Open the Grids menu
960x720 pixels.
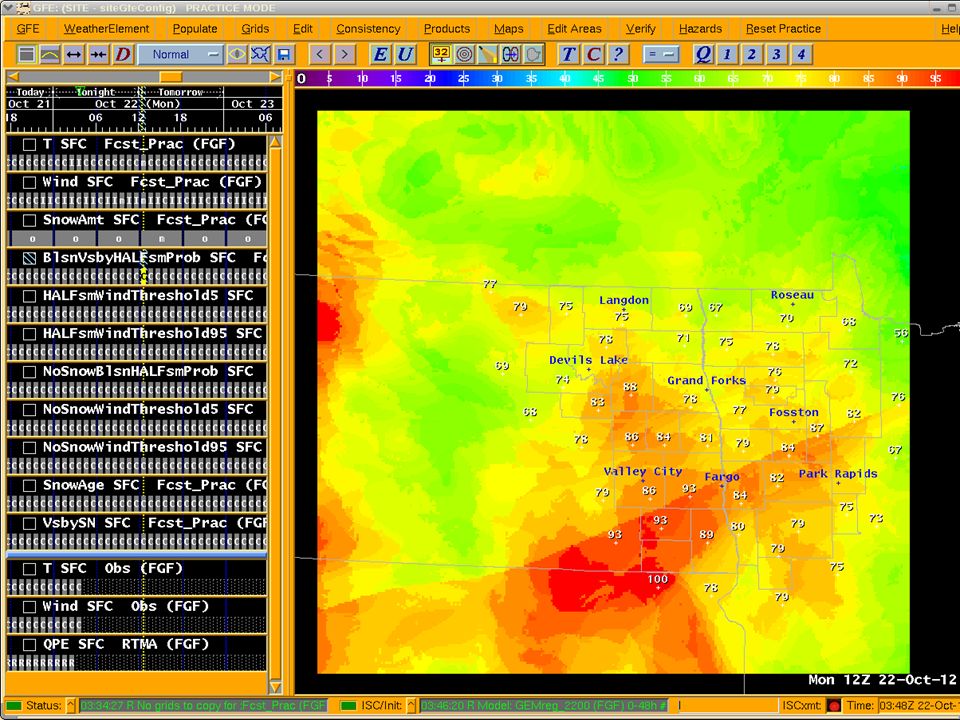[x=255, y=29]
